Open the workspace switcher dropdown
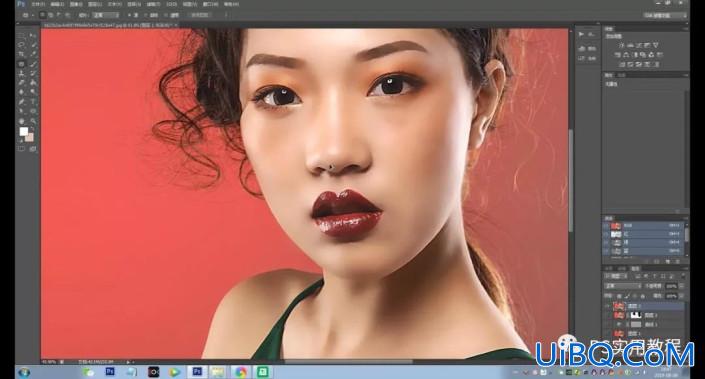This screenshot has width=705, height=379. point(665,15)
